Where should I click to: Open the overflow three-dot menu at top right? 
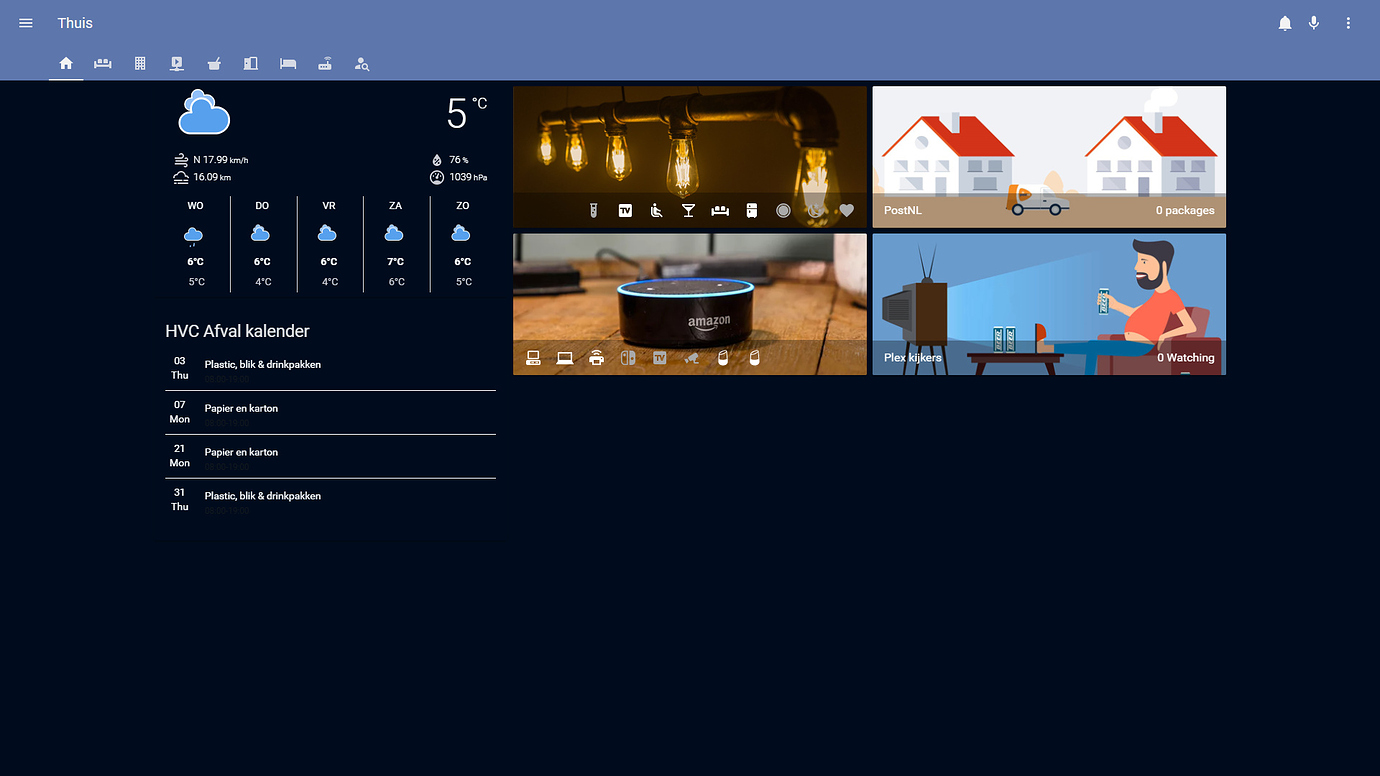point(1347,22)
